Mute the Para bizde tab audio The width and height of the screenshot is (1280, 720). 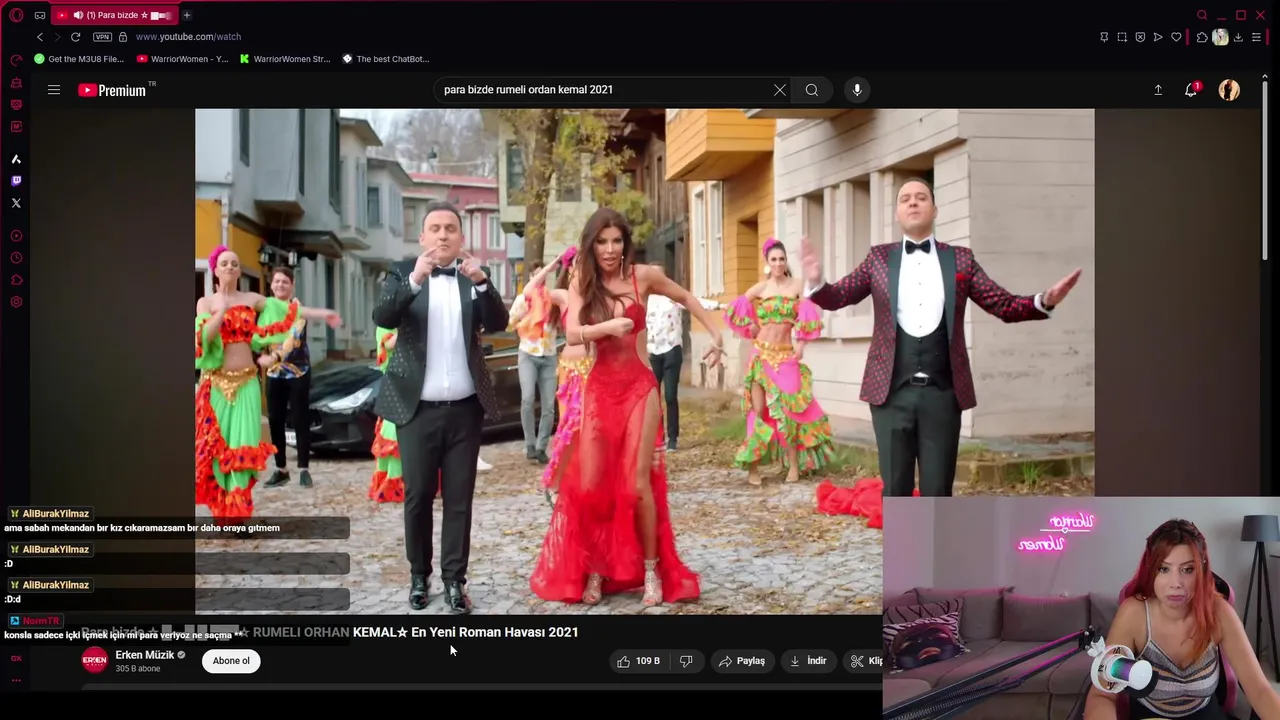pyautogui.click(x=78, y=15)
